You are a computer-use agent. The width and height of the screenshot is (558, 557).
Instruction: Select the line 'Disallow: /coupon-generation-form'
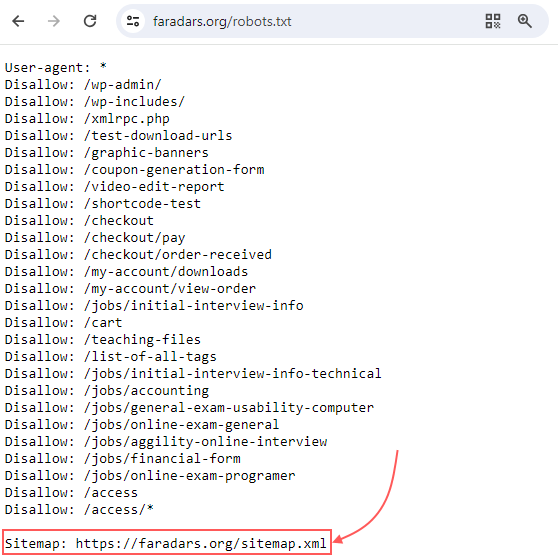coord(135,170)
